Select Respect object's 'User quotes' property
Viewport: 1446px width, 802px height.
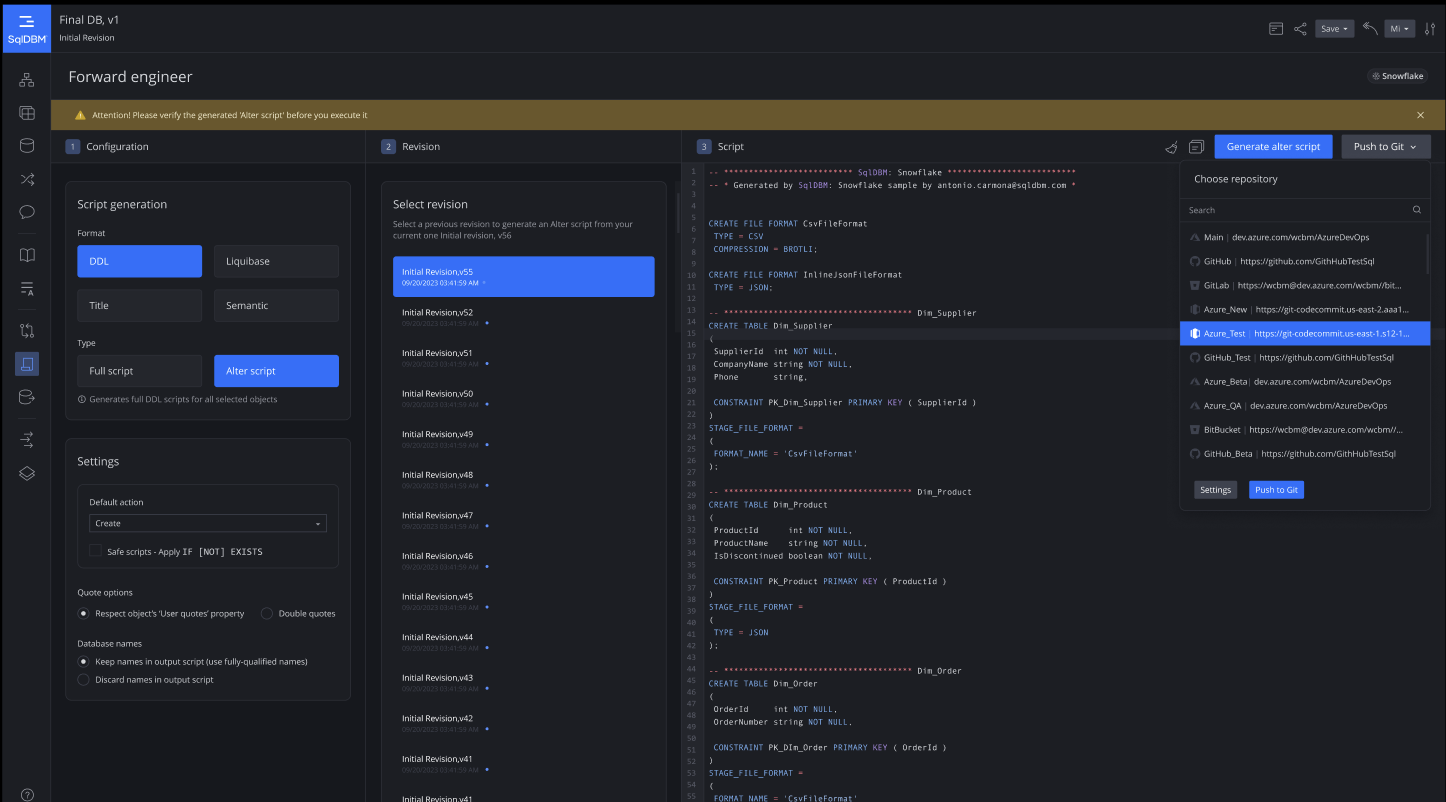pos(84,613)
